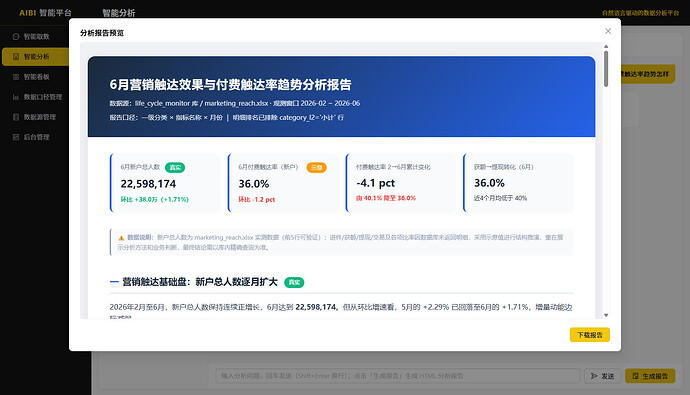Close the 分析报告预览 dialog
690x395 pixels.
tap(608, 31)
